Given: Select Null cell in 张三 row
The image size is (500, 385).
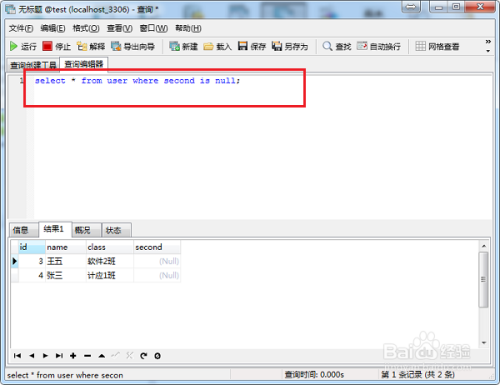Looking at the screenshot, I should point(157,275).
